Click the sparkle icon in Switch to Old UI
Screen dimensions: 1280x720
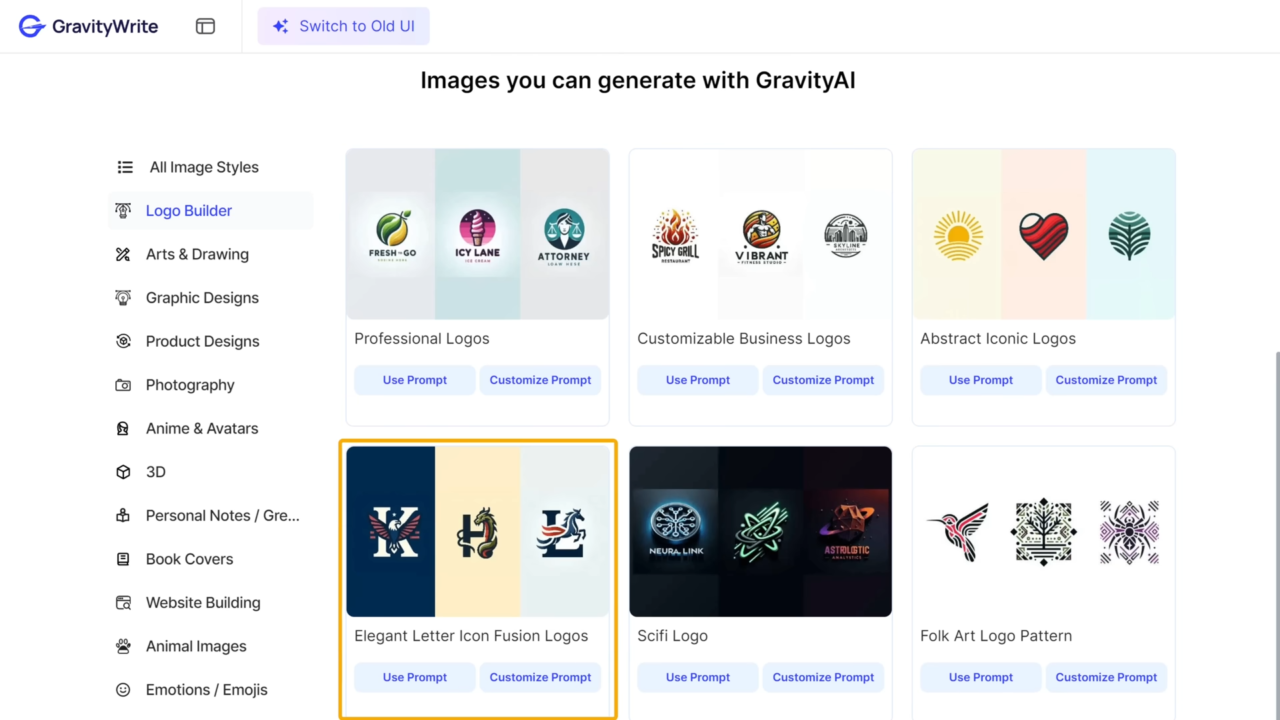pos(281,27)
